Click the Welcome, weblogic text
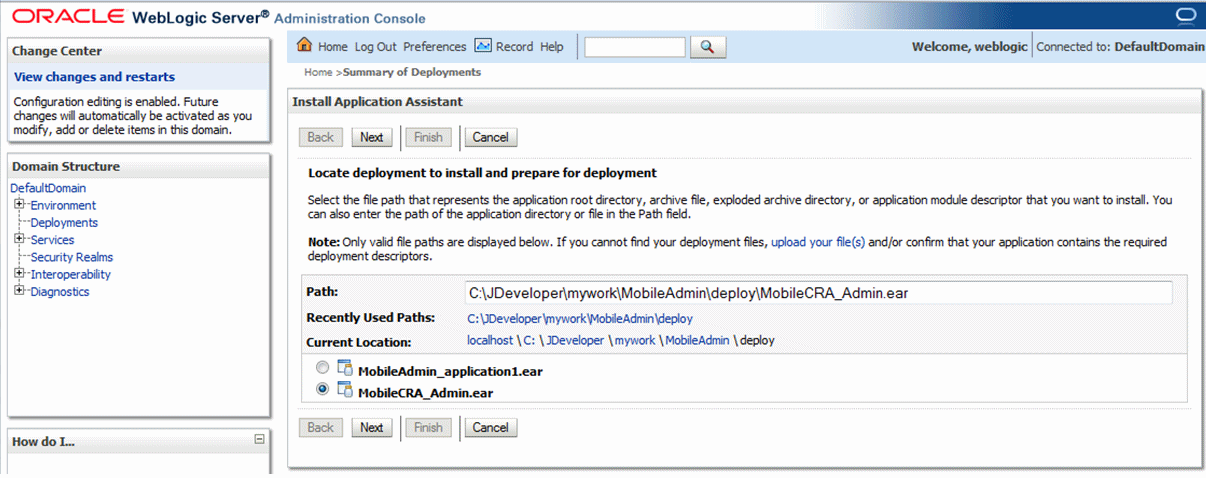Screen dimensions: 1206x478 coord(969,47)
